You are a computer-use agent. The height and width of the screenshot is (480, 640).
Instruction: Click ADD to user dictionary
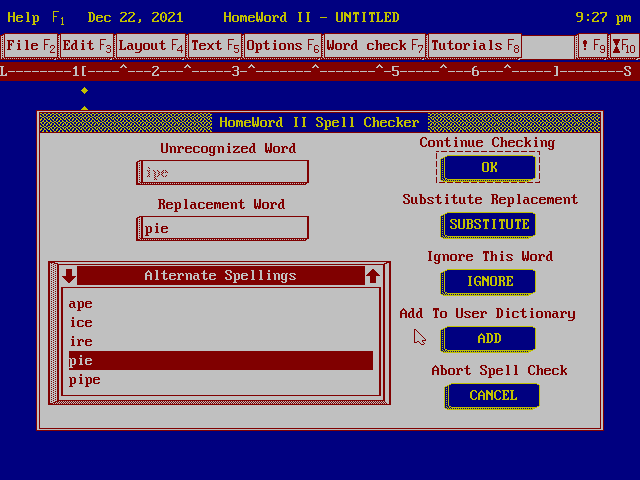click(x=489, y=339)
